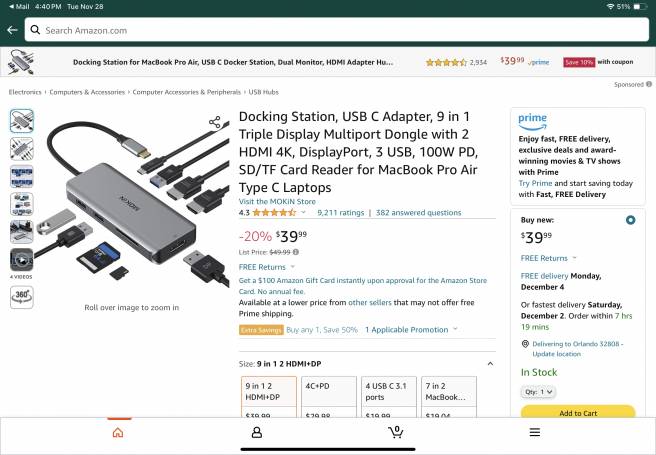Open the shopping cart icon
656x455 pixels.
coord(396,432)
